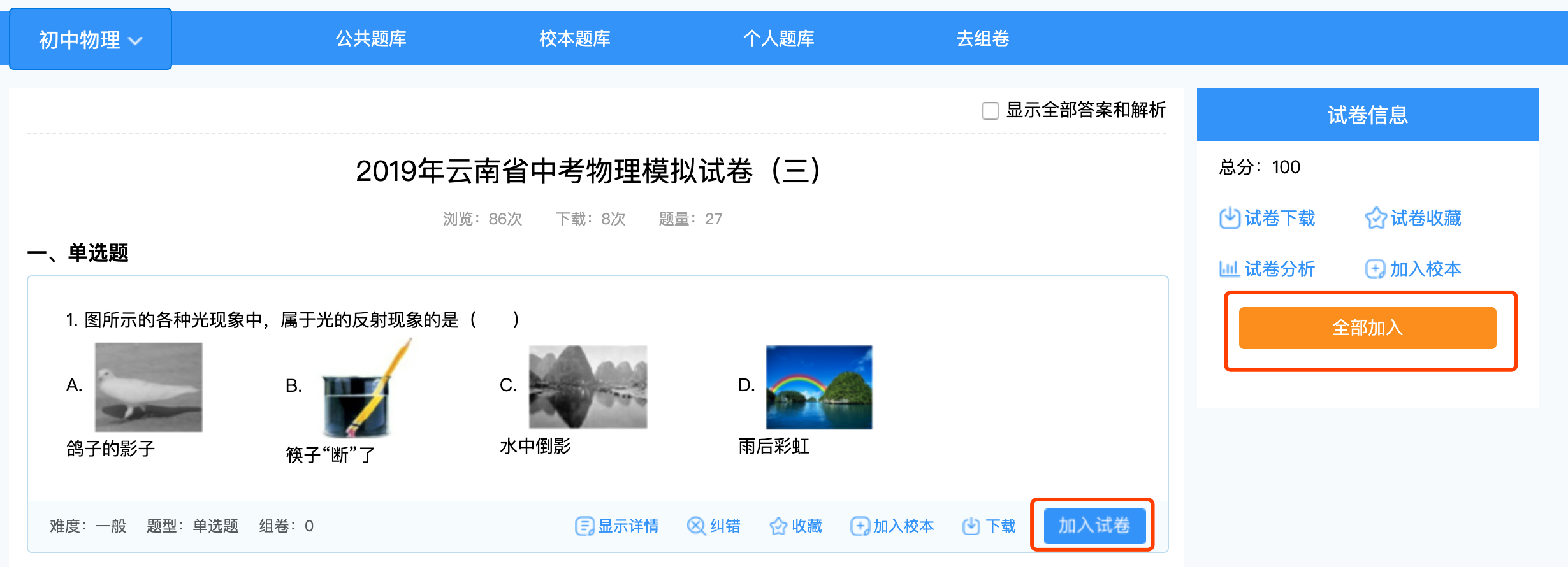The image size is (1568, 567).
Task: Click the blue 加入试卷 button
Action: pyautogui.click(x=1094, y=526)
